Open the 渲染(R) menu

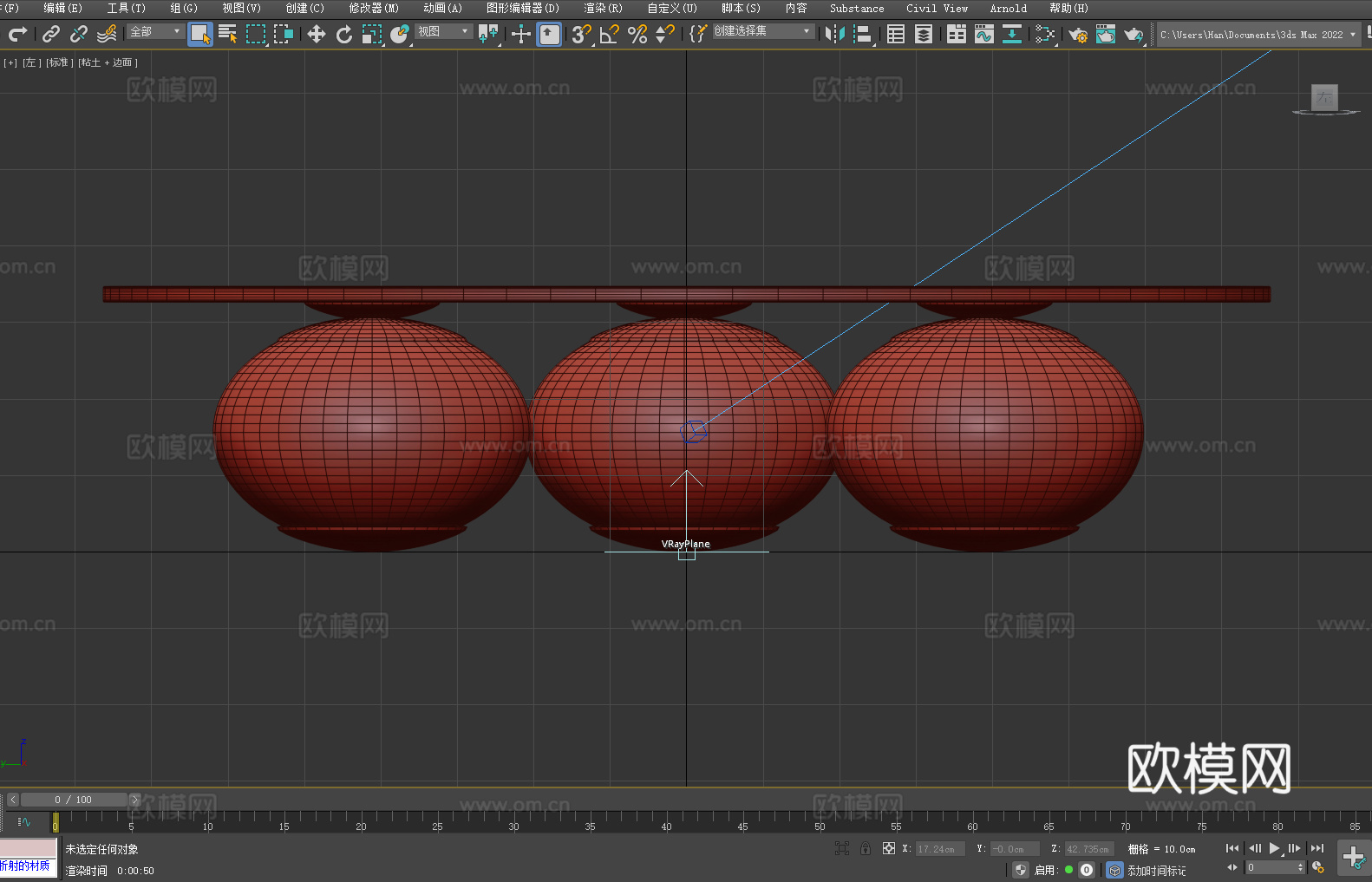point(603,8)
